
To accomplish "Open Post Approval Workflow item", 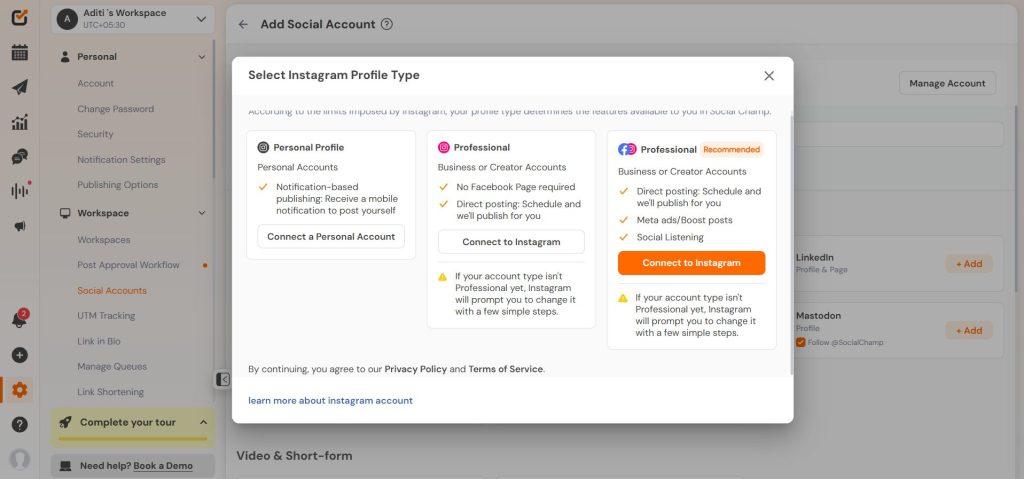I will [x=129, y=265].
